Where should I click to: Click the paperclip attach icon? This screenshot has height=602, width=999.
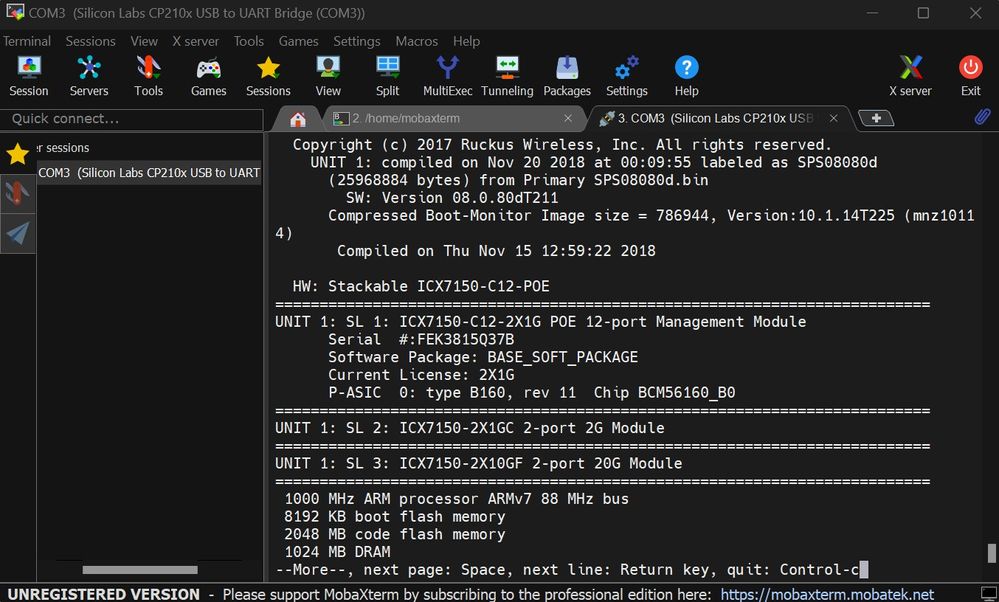[x=982, y=117]
